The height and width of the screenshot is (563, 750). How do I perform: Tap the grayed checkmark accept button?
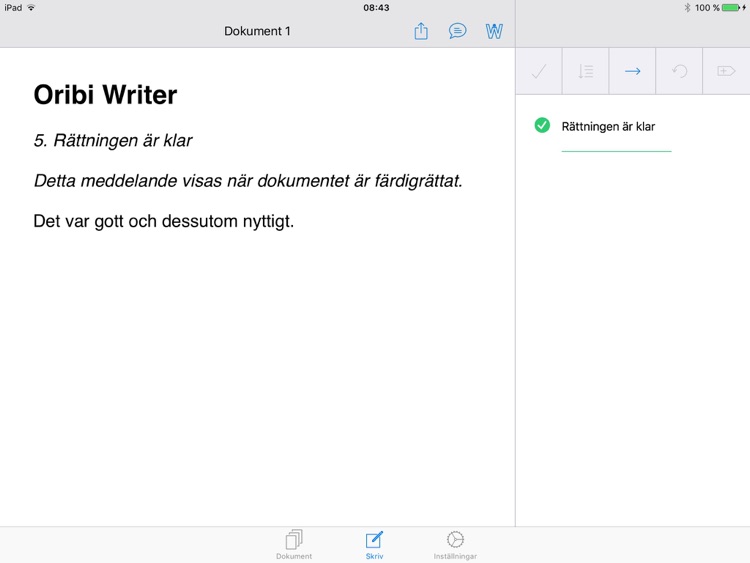[539, 71]
